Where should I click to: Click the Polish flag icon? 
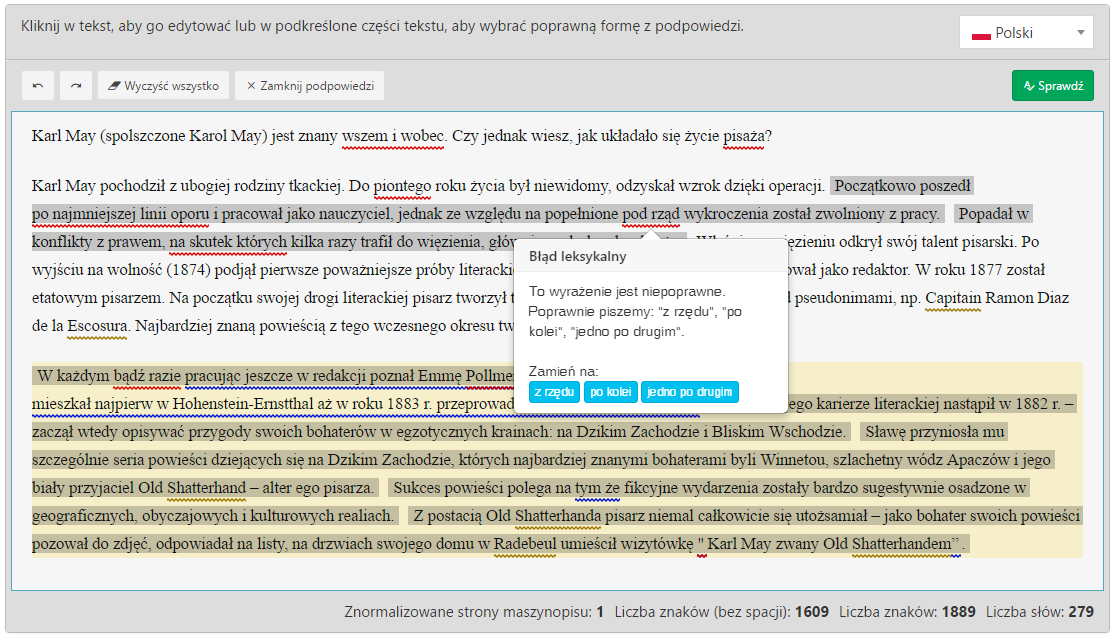[x=981, y=34]
